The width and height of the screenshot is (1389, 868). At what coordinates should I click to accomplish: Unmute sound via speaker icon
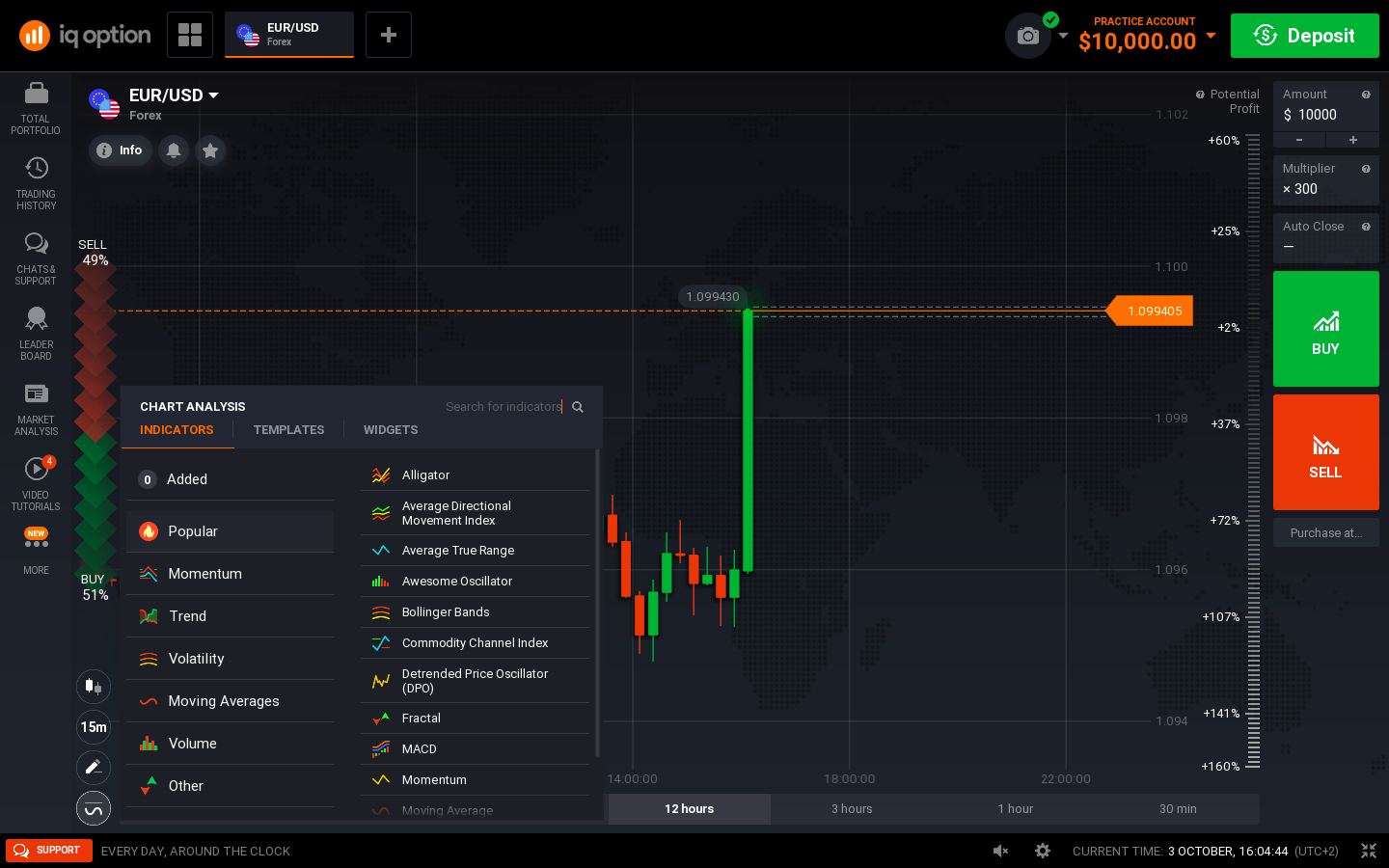1001,851
